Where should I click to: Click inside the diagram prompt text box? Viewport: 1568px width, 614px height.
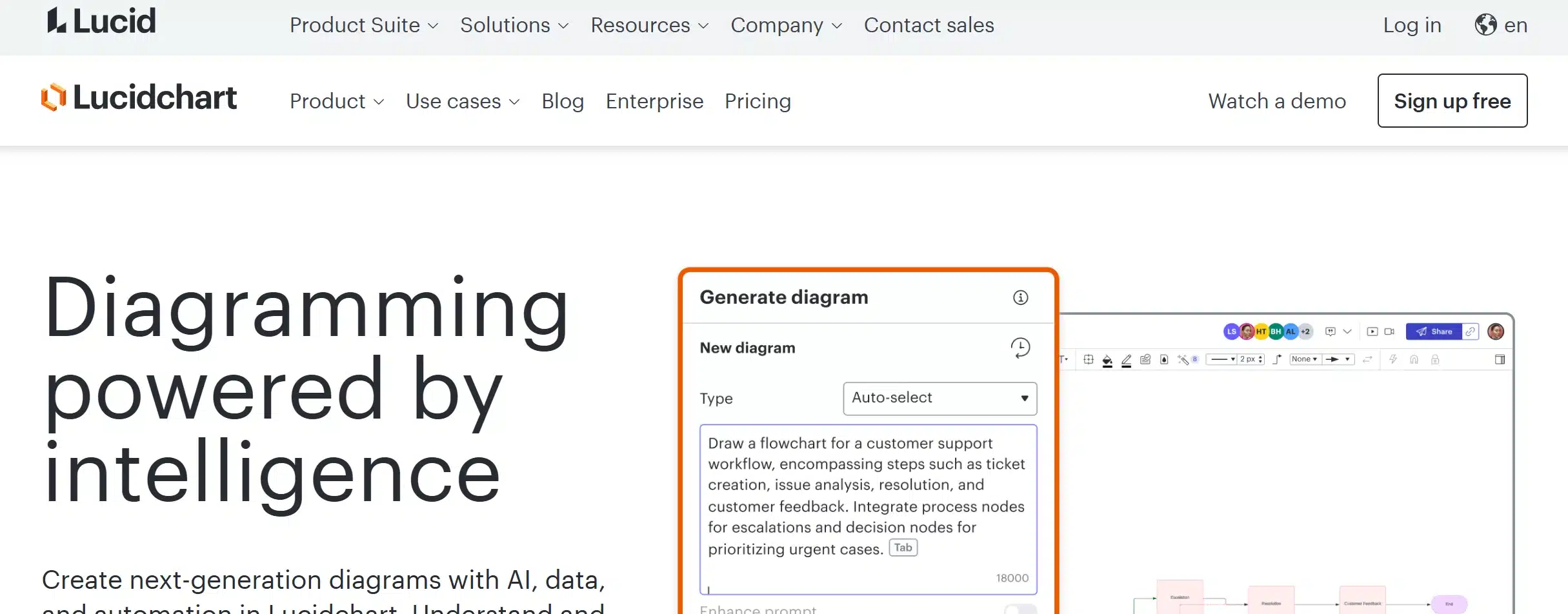(869, 510)
